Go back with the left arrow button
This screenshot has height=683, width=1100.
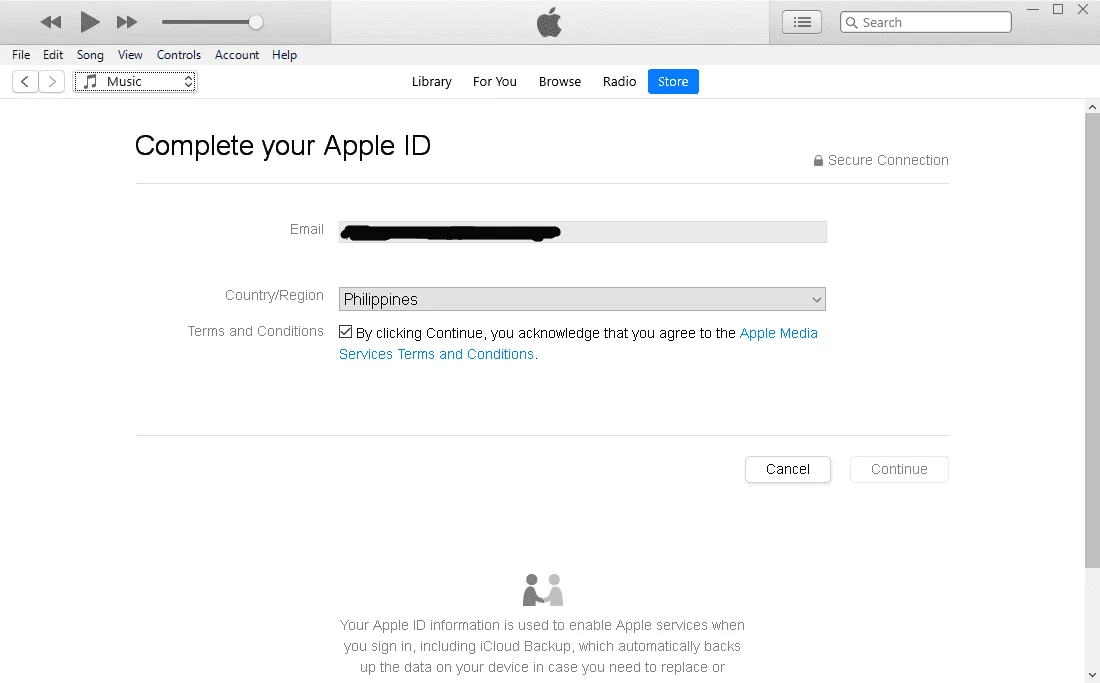pyautogui.click(x=25, y=81)
